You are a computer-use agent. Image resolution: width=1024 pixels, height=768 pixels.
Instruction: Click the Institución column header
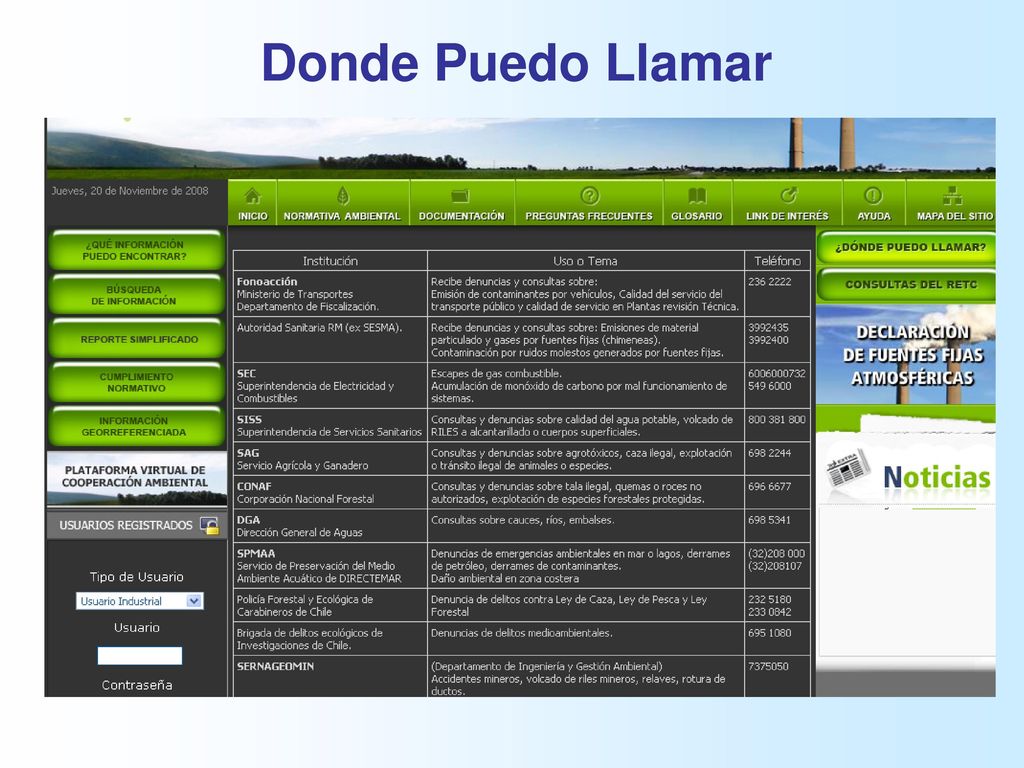click(330, 261)
